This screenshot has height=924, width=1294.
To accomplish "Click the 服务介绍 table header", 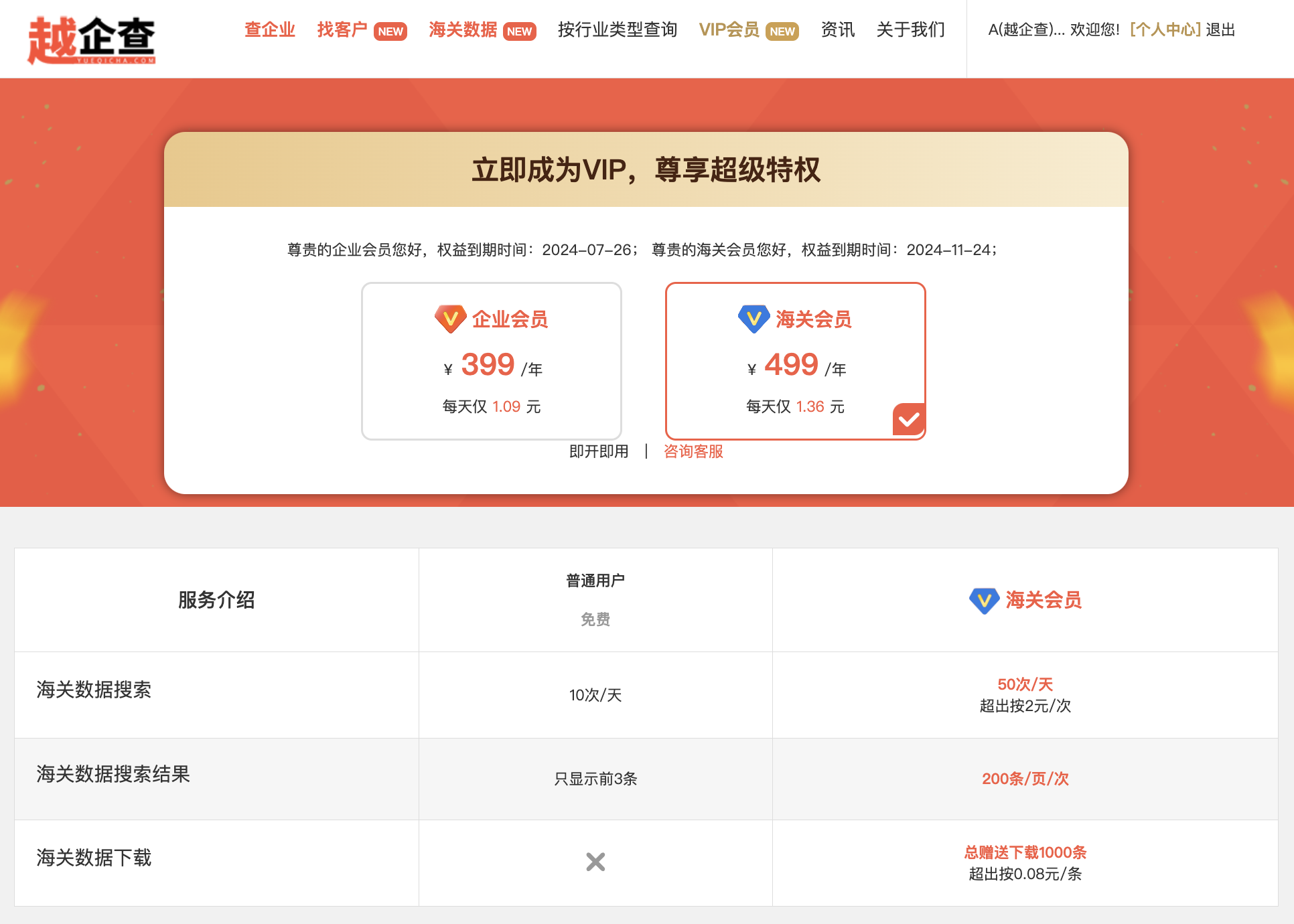I will (x=216, y=600).
